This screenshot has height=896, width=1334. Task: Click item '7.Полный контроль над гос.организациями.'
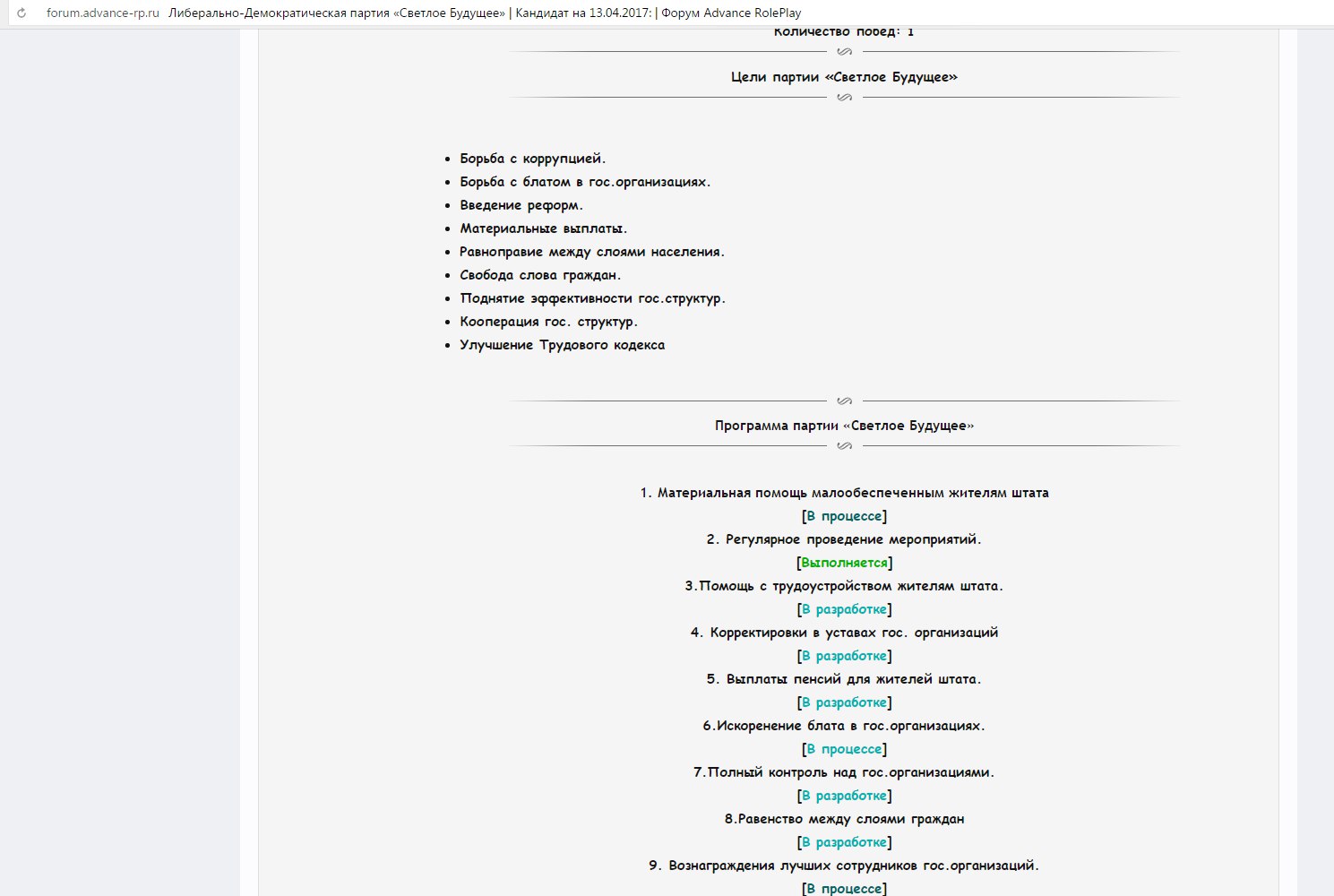pos(844,772)
